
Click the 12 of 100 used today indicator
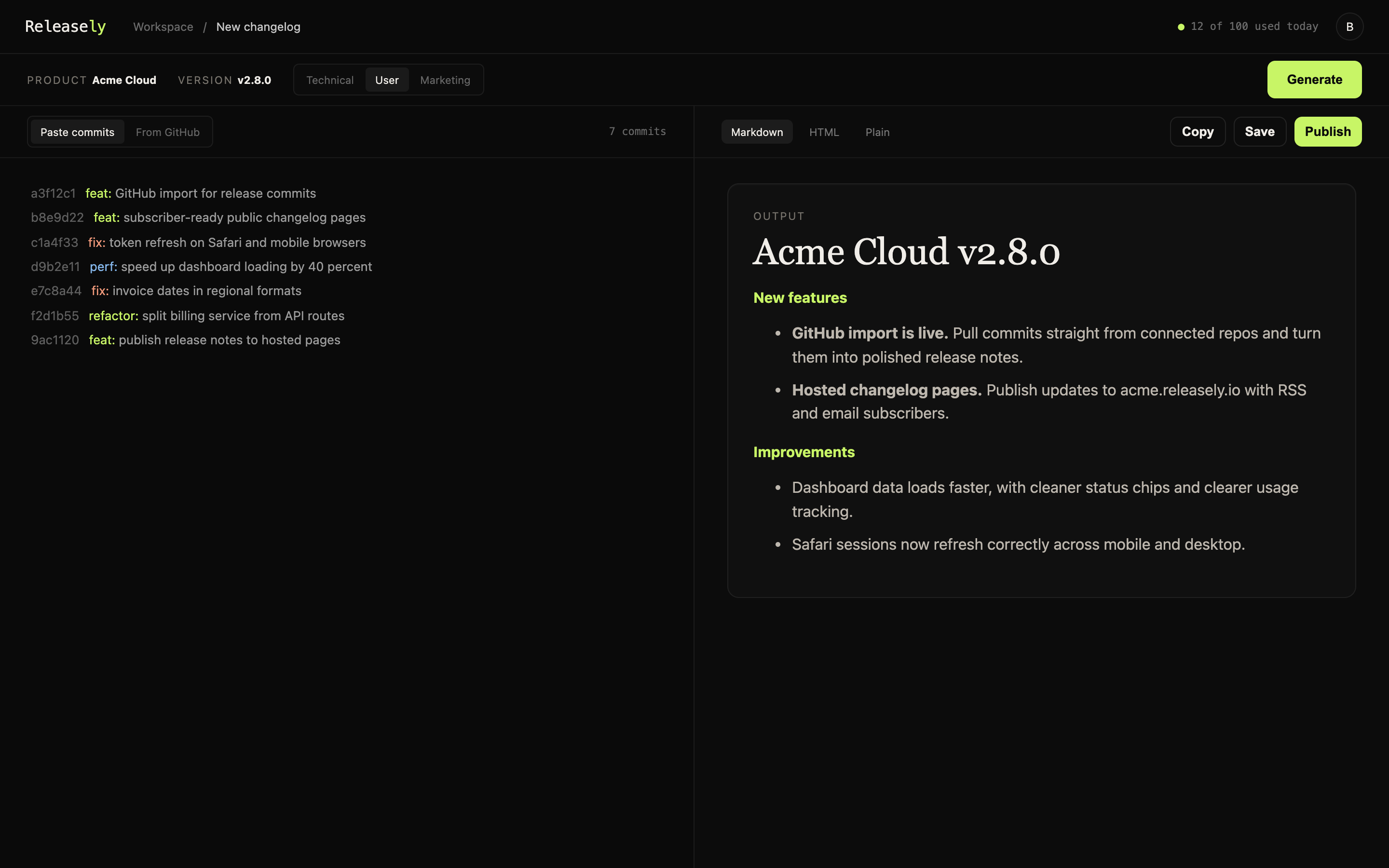click(1254, 27)
